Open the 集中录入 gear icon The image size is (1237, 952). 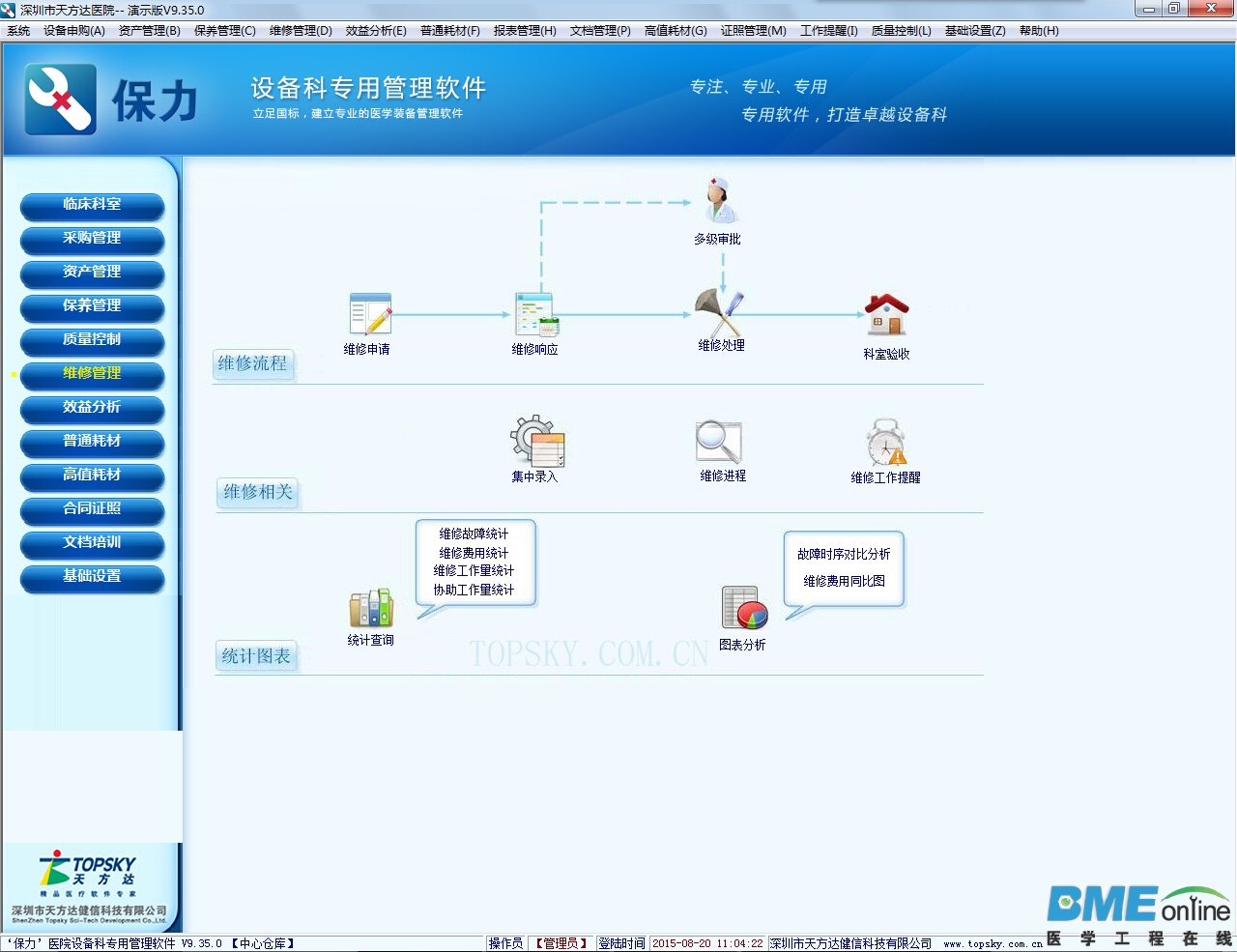click(534, 440)
